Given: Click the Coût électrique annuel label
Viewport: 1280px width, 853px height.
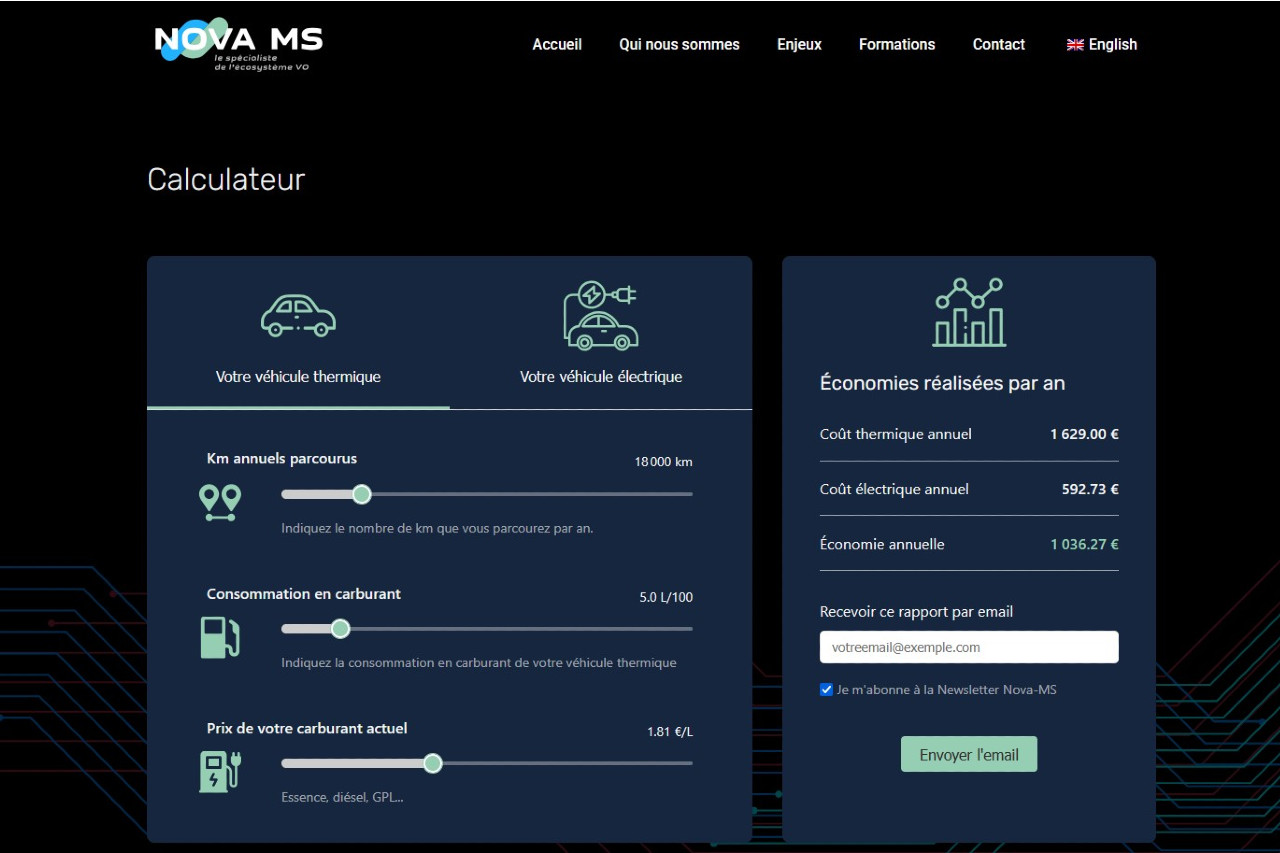Looking at the screenshot, I should [x=894, y=489].
